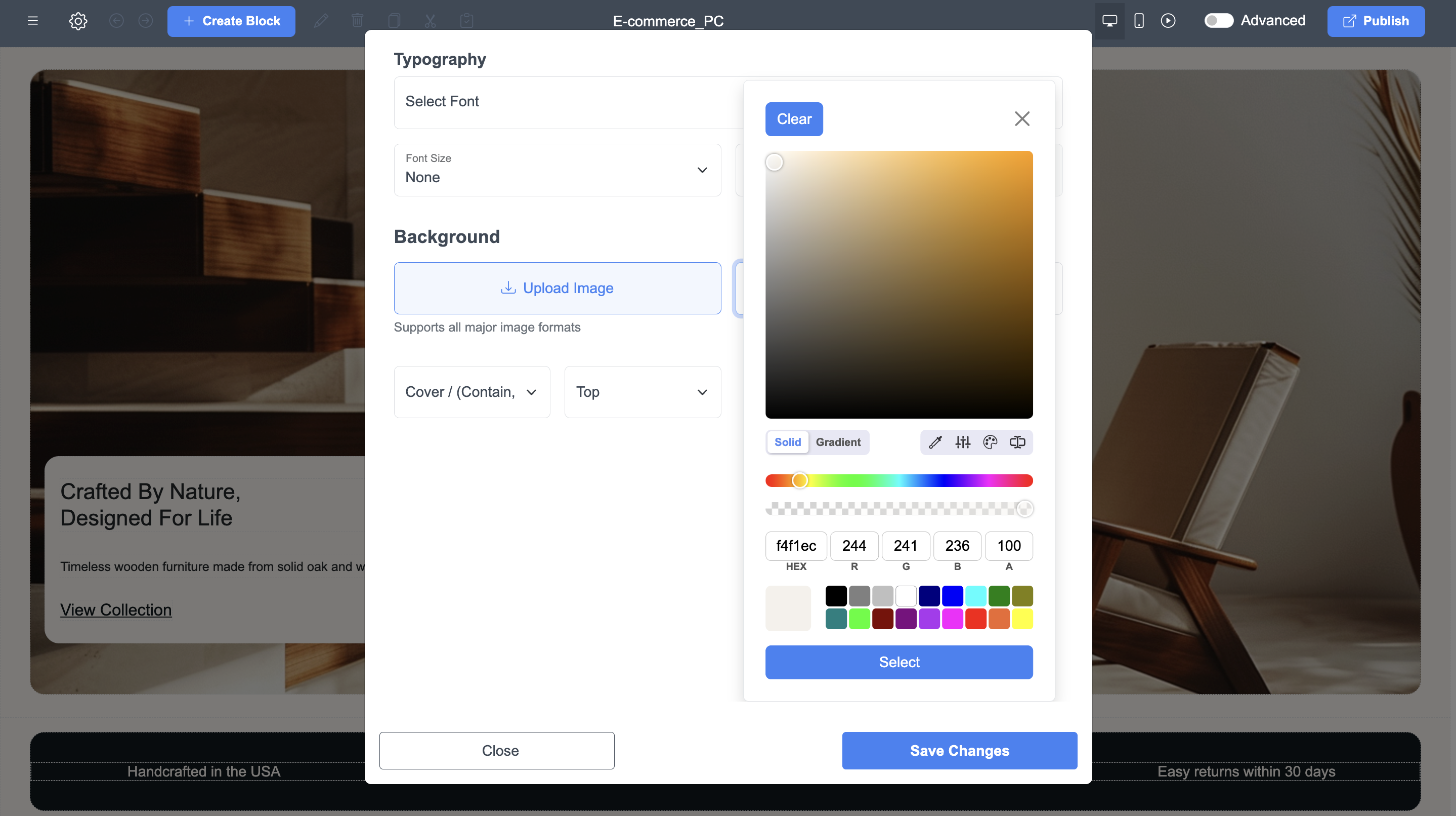
Task: Switch to the Gradient mode
Action: tap(838, 442)
